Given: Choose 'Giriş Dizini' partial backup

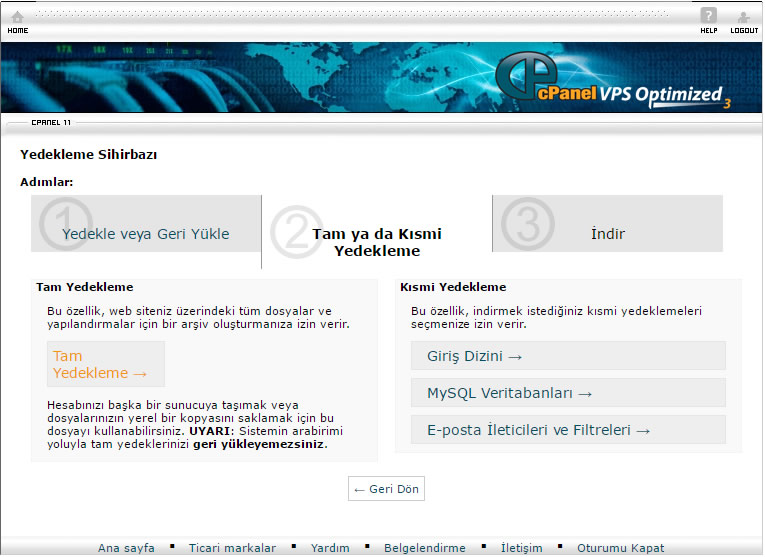Looking at the screenshot, I should [x=475, y=356].
